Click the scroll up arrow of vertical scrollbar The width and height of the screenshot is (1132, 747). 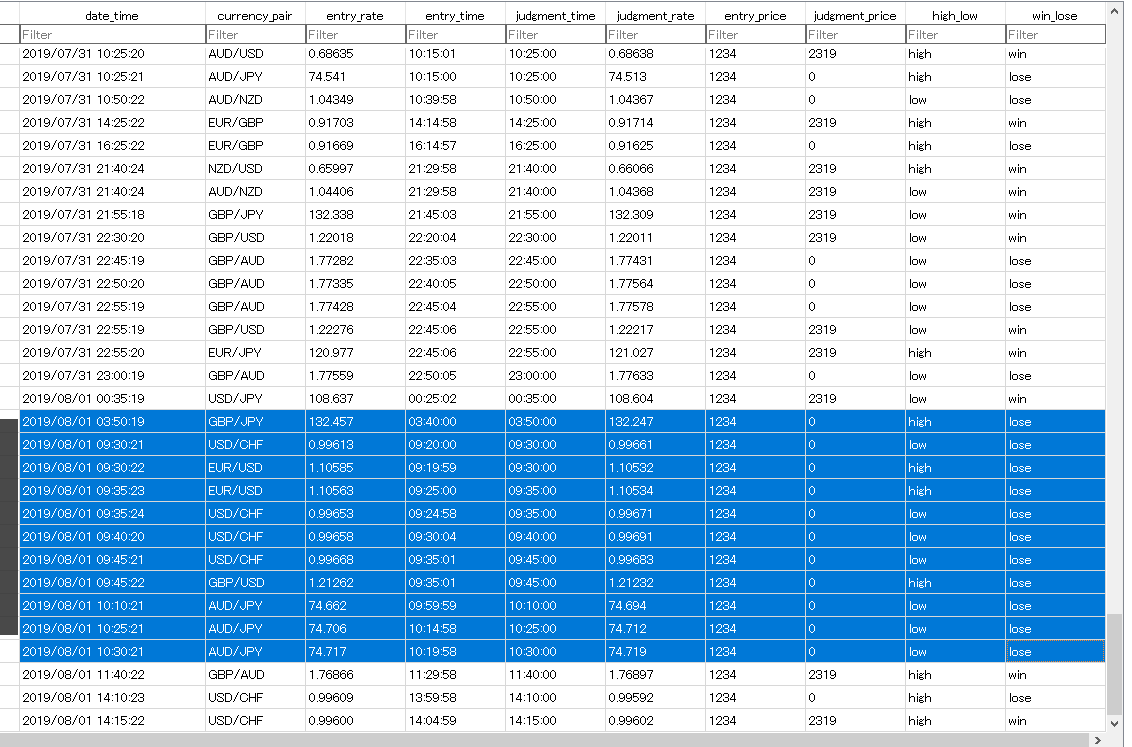click(x=1115, y=12)
